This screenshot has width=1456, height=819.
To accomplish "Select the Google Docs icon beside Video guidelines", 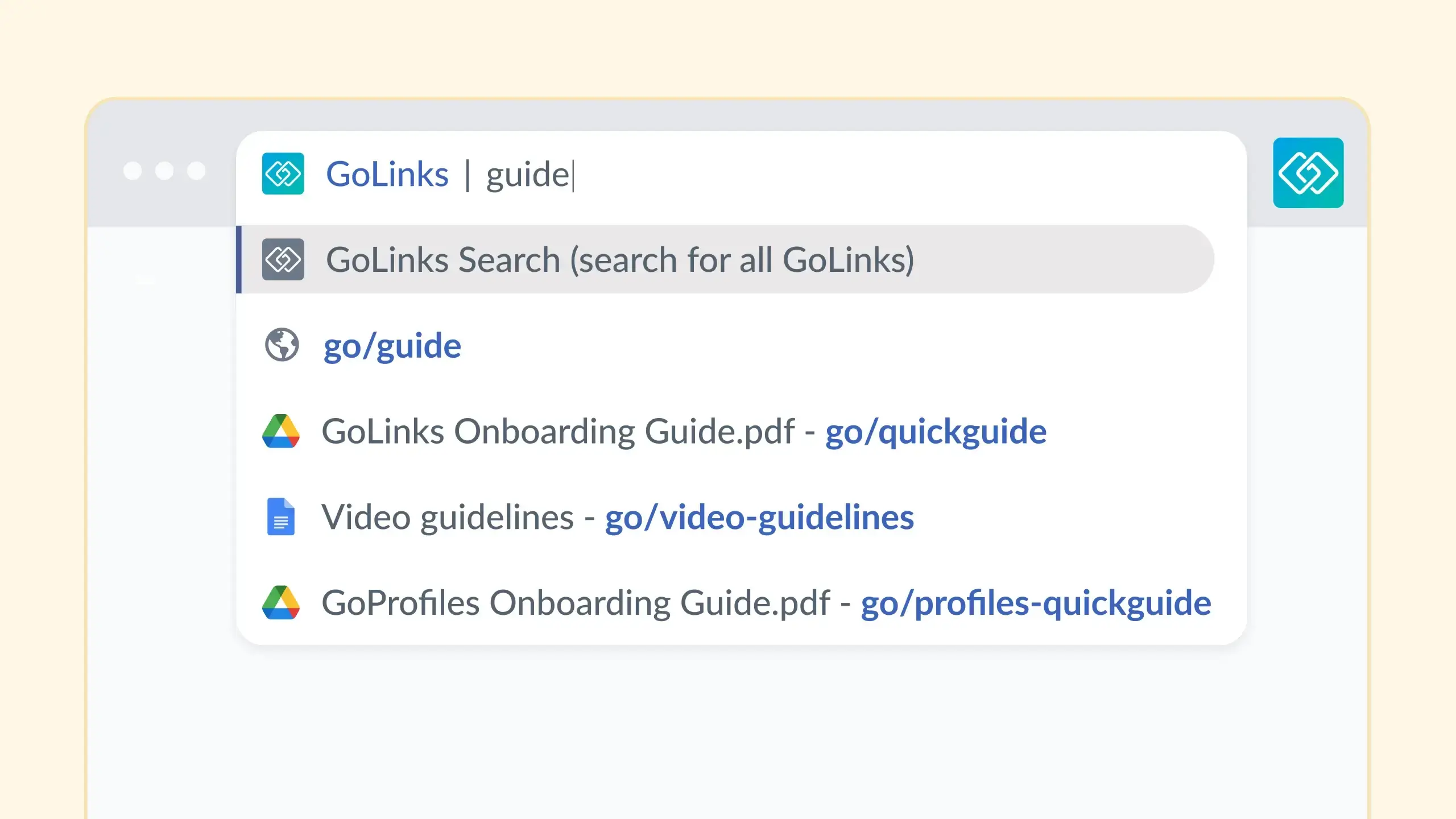I will point(283,516).
